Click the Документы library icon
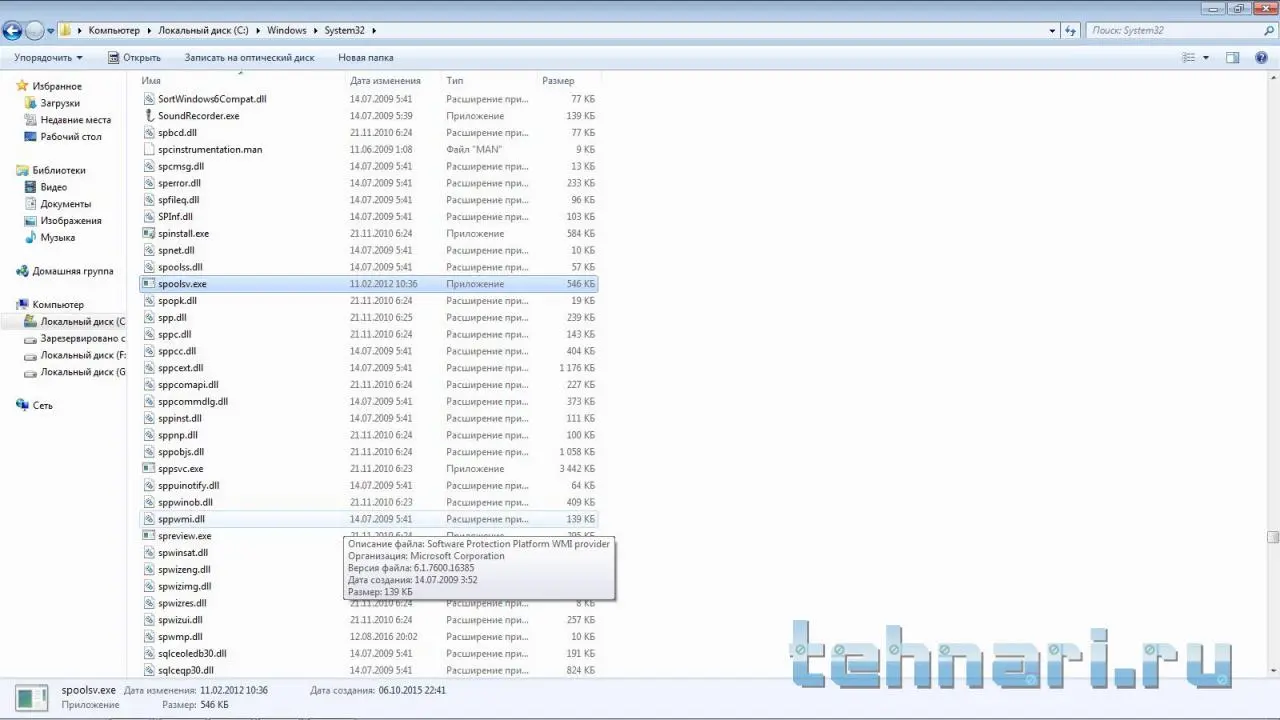The width and height of the screenshot is (1280, 720). click(31, 204)
